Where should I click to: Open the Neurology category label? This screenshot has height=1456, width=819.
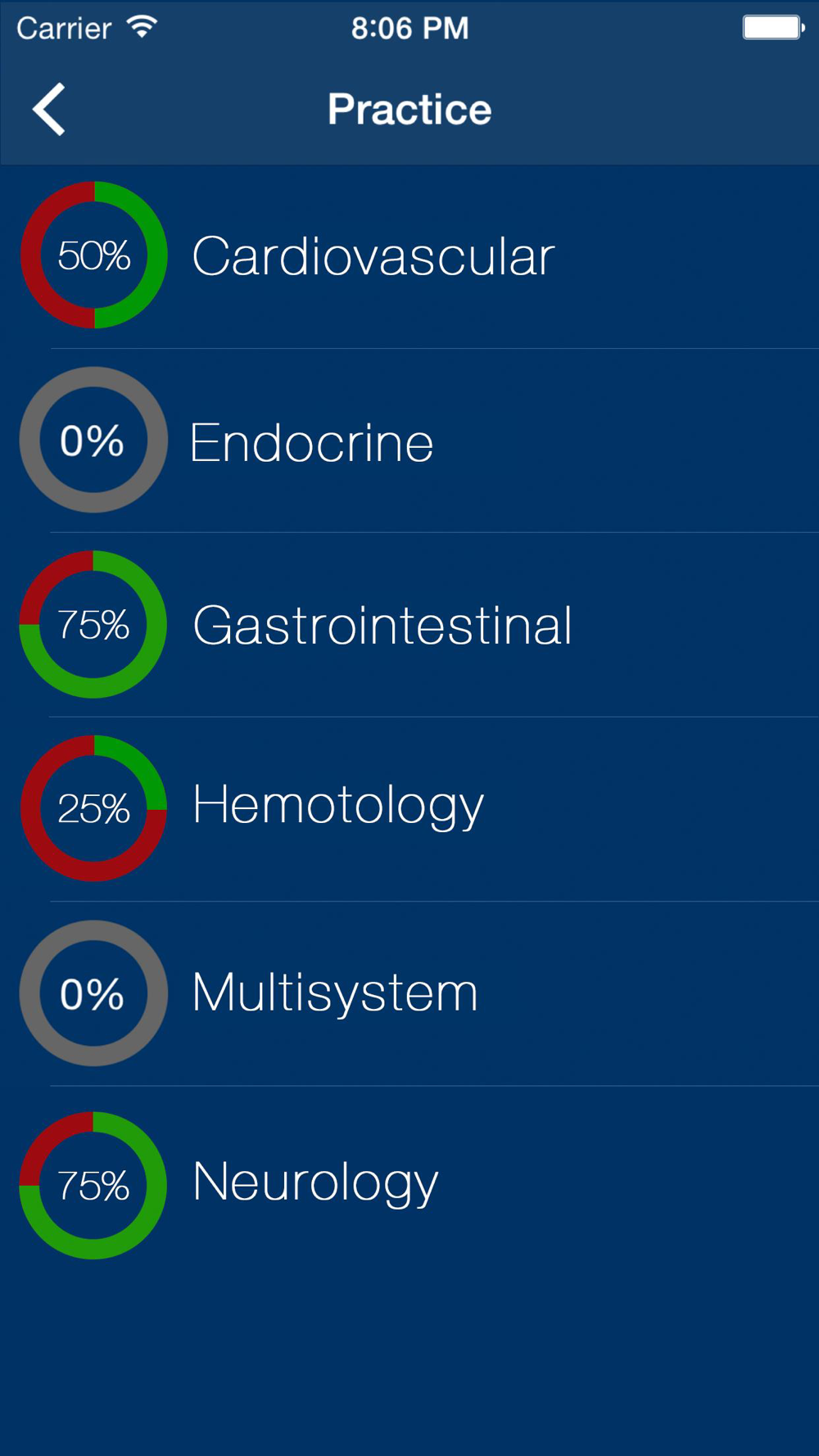tap(315, 1182)
